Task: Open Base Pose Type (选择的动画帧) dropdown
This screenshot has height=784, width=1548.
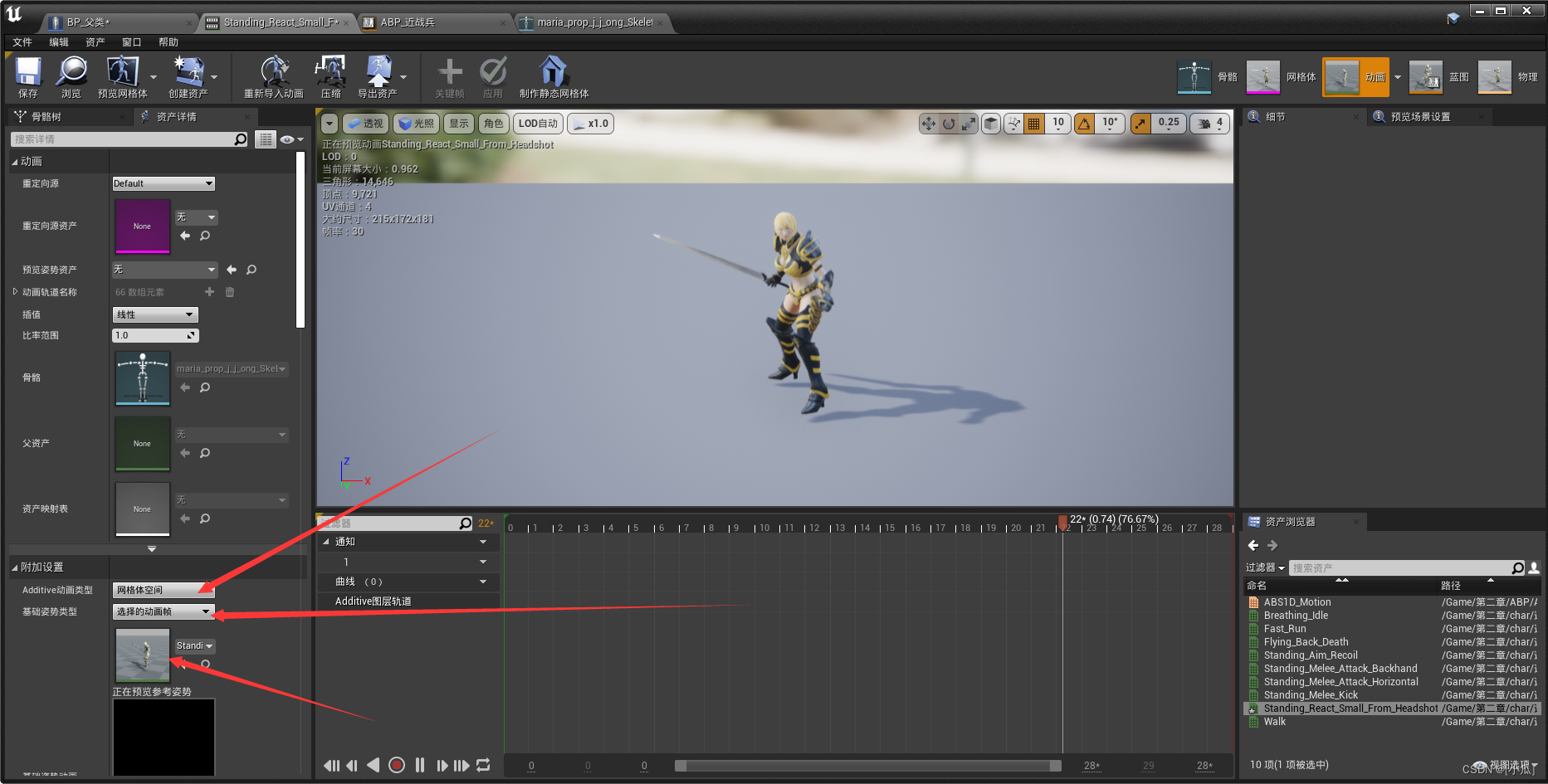Action: tap(164, 611)
